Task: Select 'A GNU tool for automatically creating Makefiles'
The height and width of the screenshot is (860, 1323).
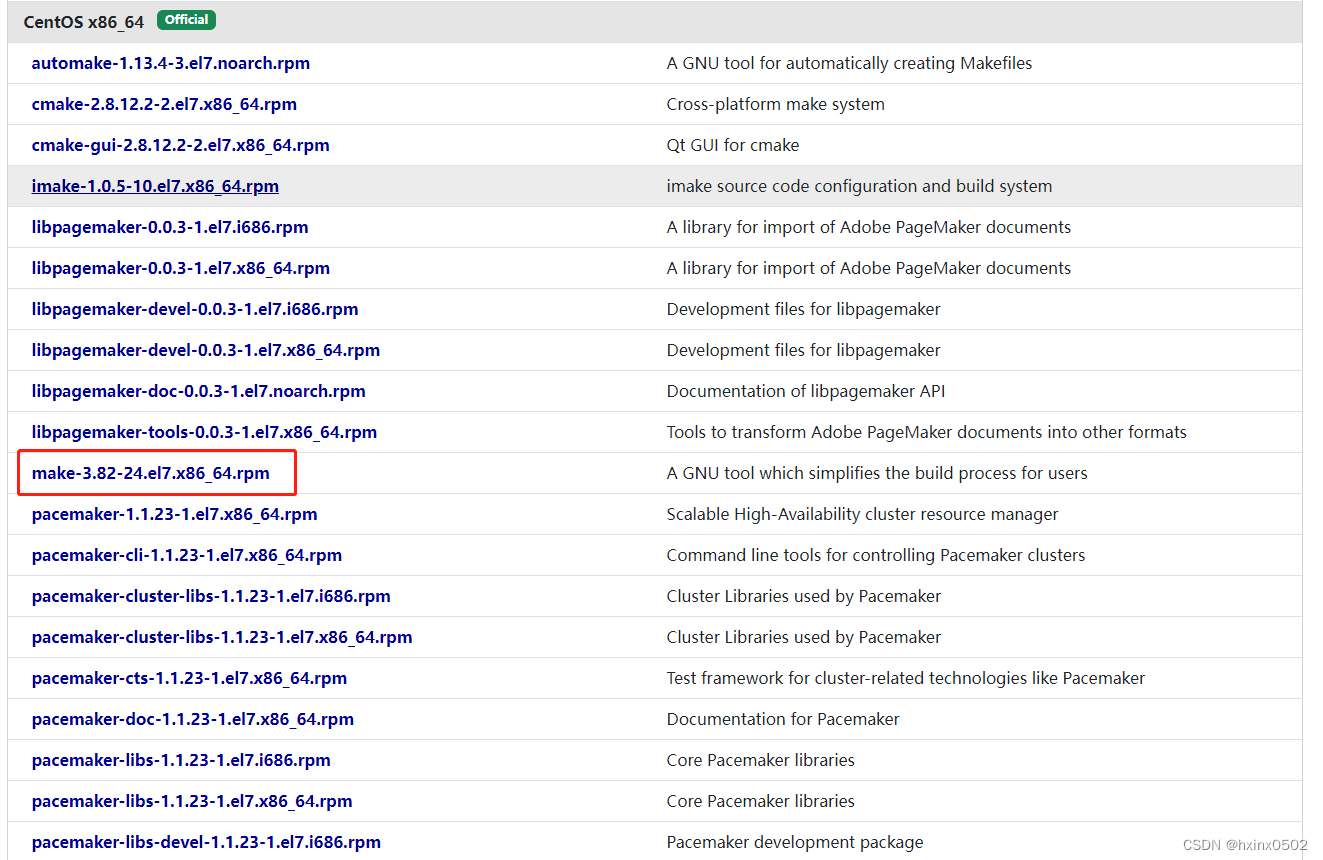Action: point(849,63)
